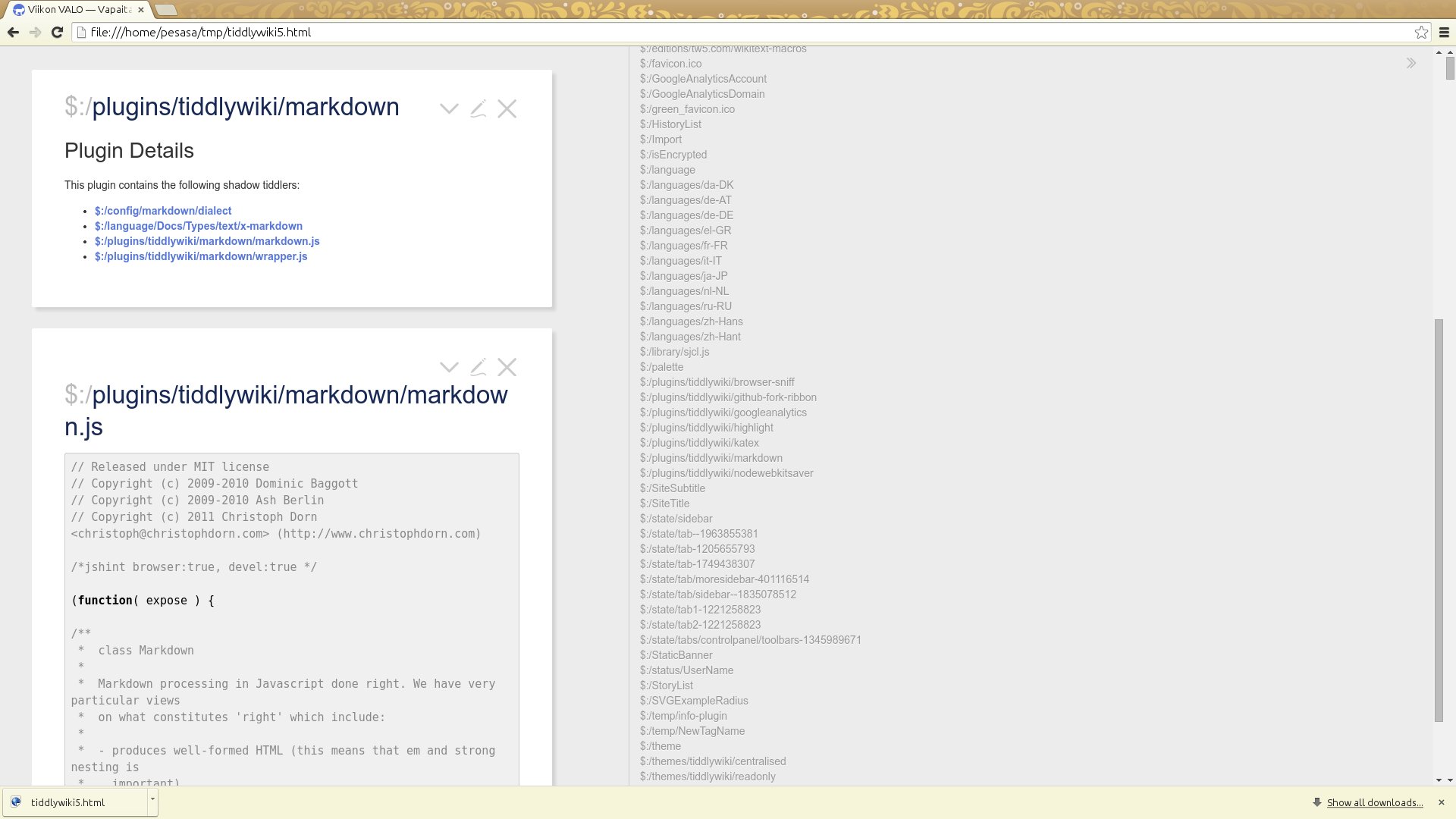Bookmark this page with star icon

(1421, 32)
